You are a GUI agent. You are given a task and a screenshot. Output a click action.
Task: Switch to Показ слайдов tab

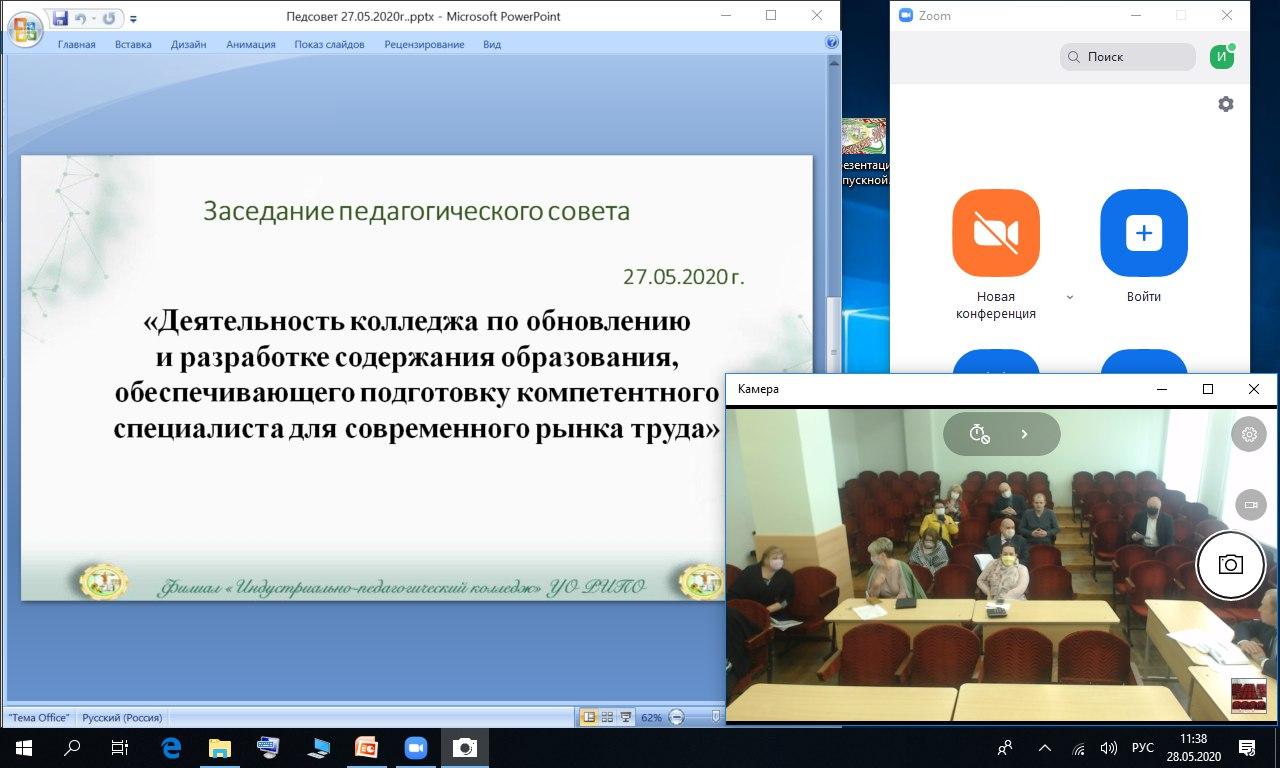(x=329, y=44)
